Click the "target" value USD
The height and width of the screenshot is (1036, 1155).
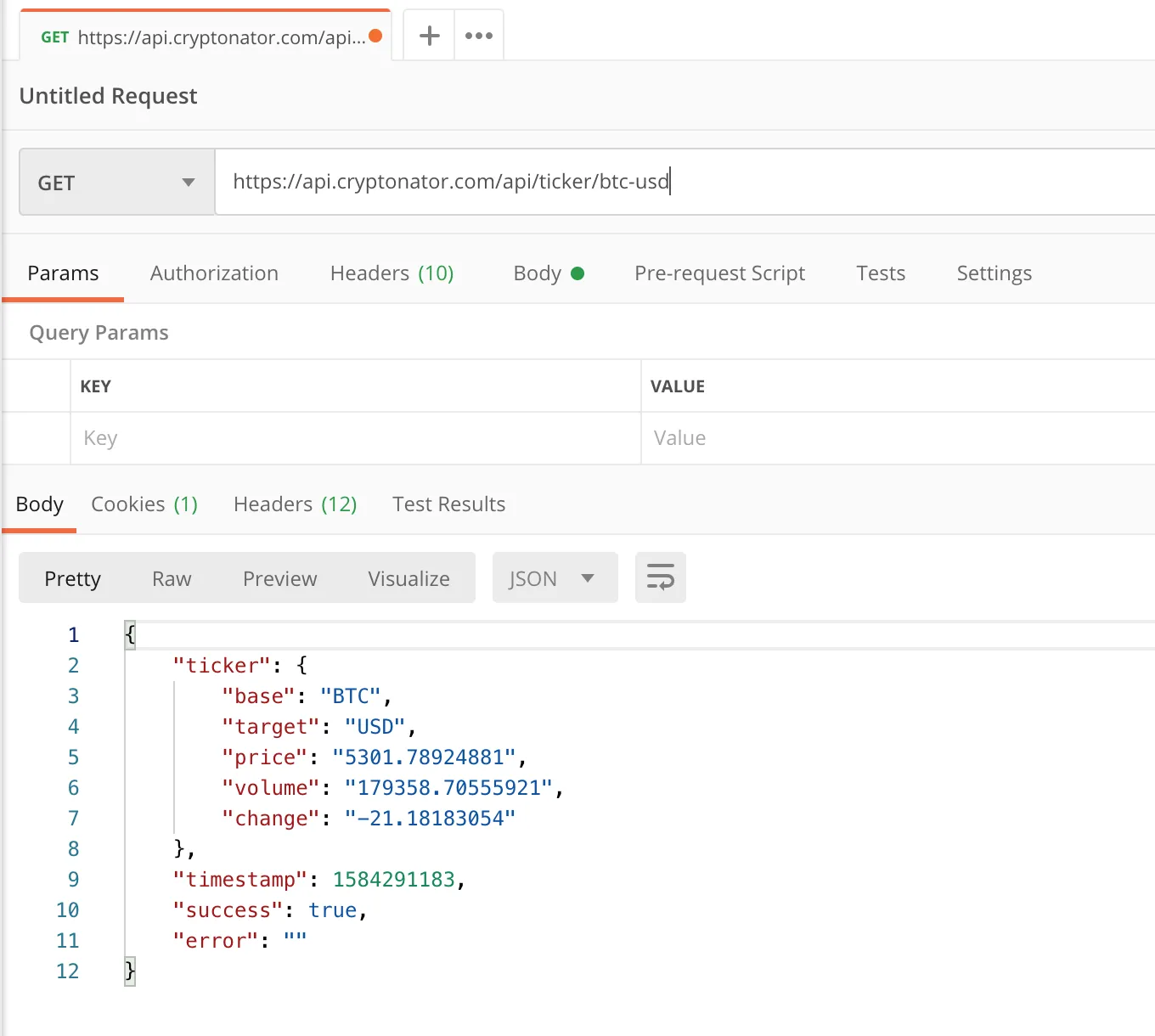(375, 726)
